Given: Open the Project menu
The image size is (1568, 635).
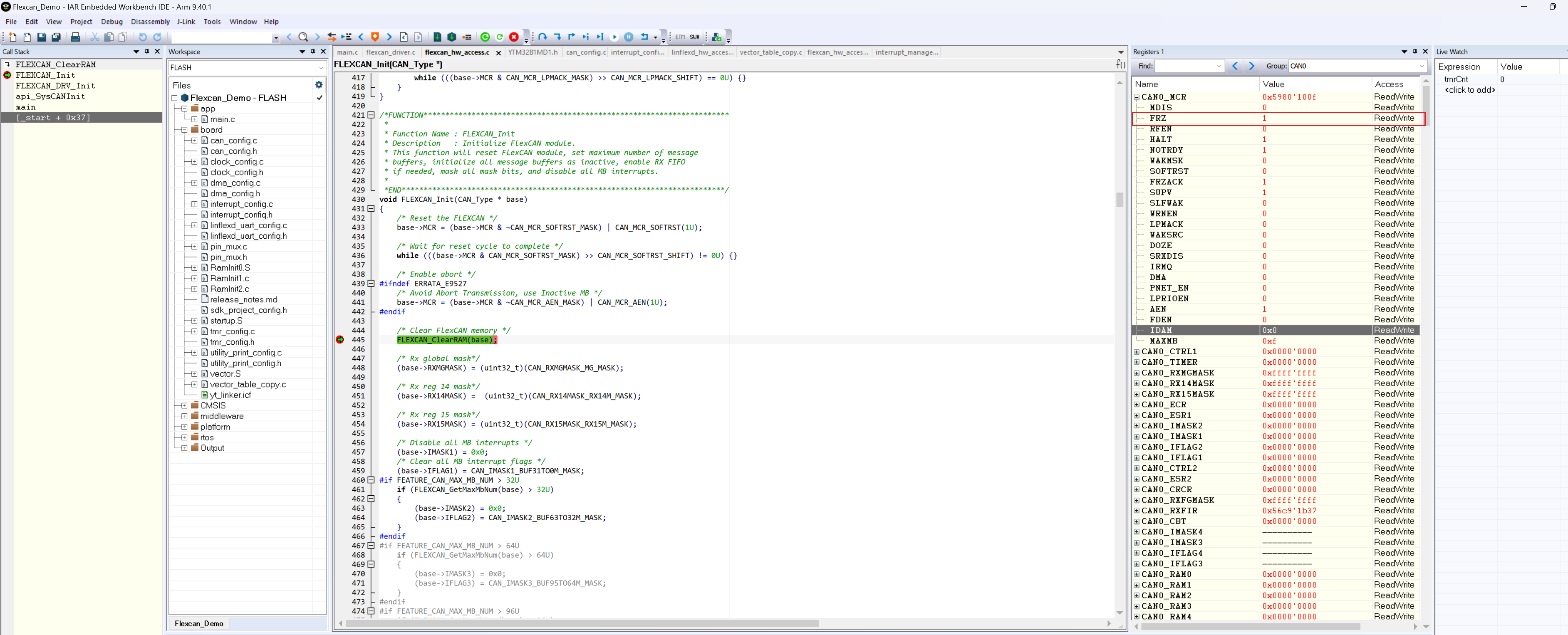Looking at the screenshot, I should [x=81, y=22].
